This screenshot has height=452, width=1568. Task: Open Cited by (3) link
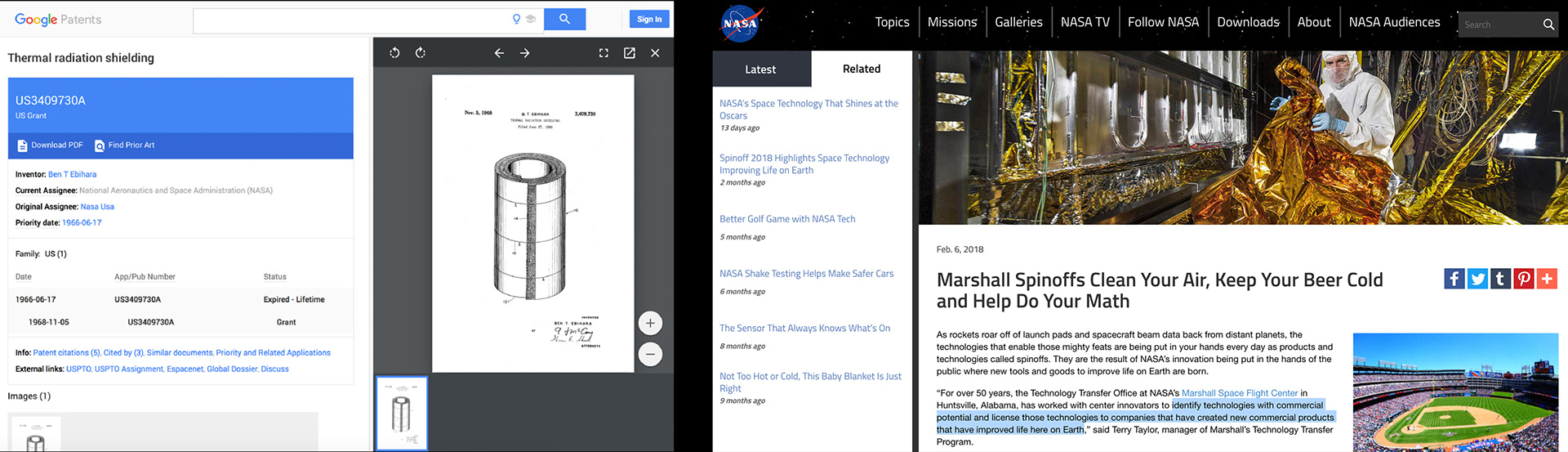tap(123, 353)
